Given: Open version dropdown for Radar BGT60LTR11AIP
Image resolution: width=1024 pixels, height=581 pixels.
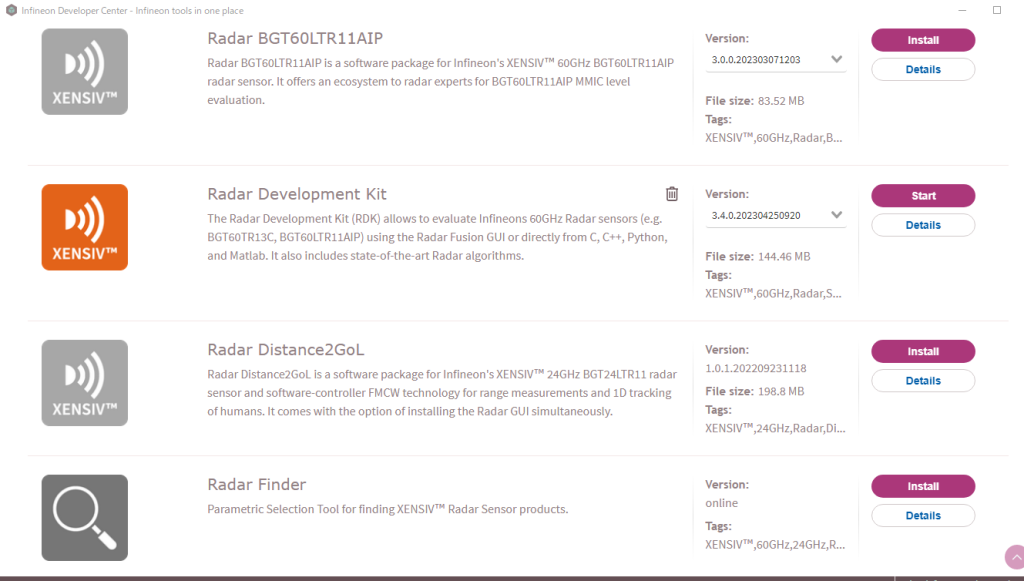Looking at the screenshot, I should pos(836,60).
